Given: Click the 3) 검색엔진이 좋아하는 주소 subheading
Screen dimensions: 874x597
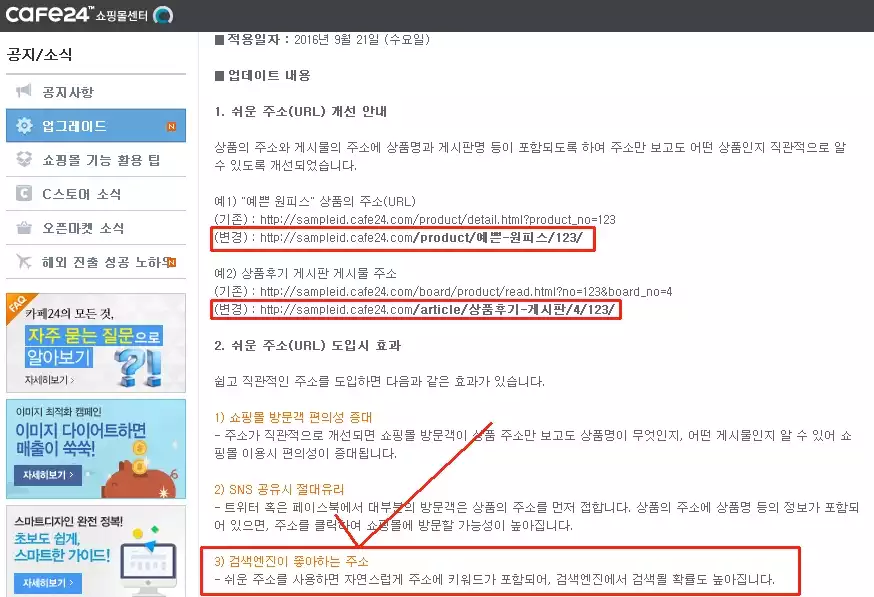Looking at the screenshot, I should (x=292, y=561).
